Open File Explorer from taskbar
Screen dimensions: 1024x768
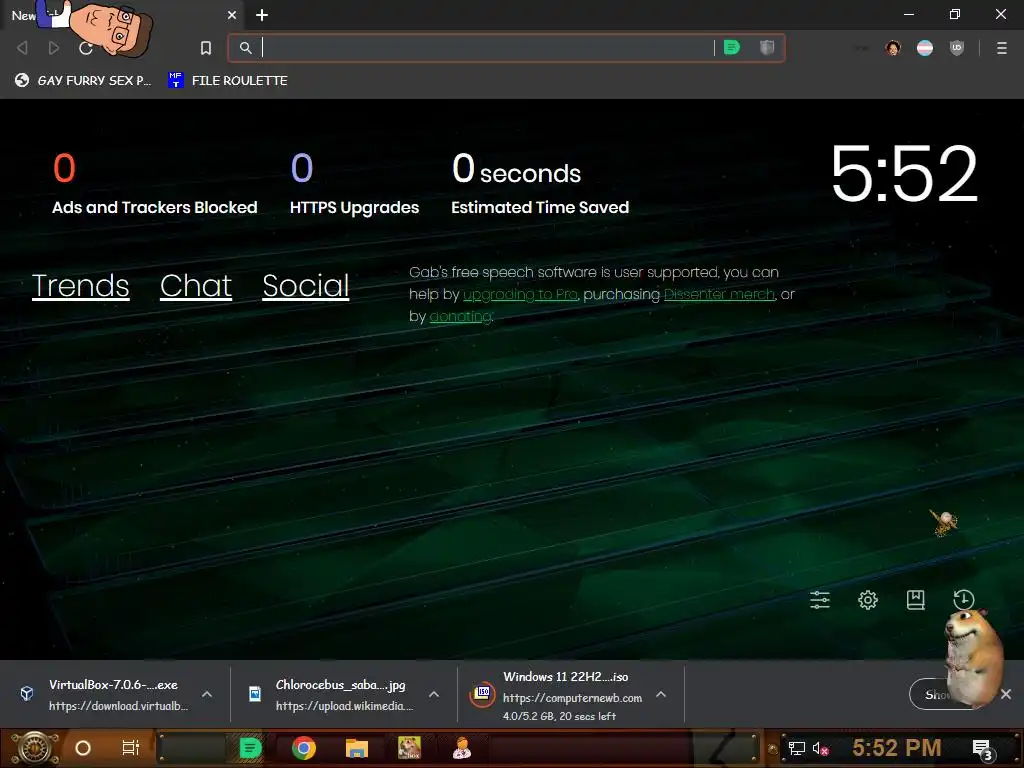pyautogui.click(x=357, y=748)
